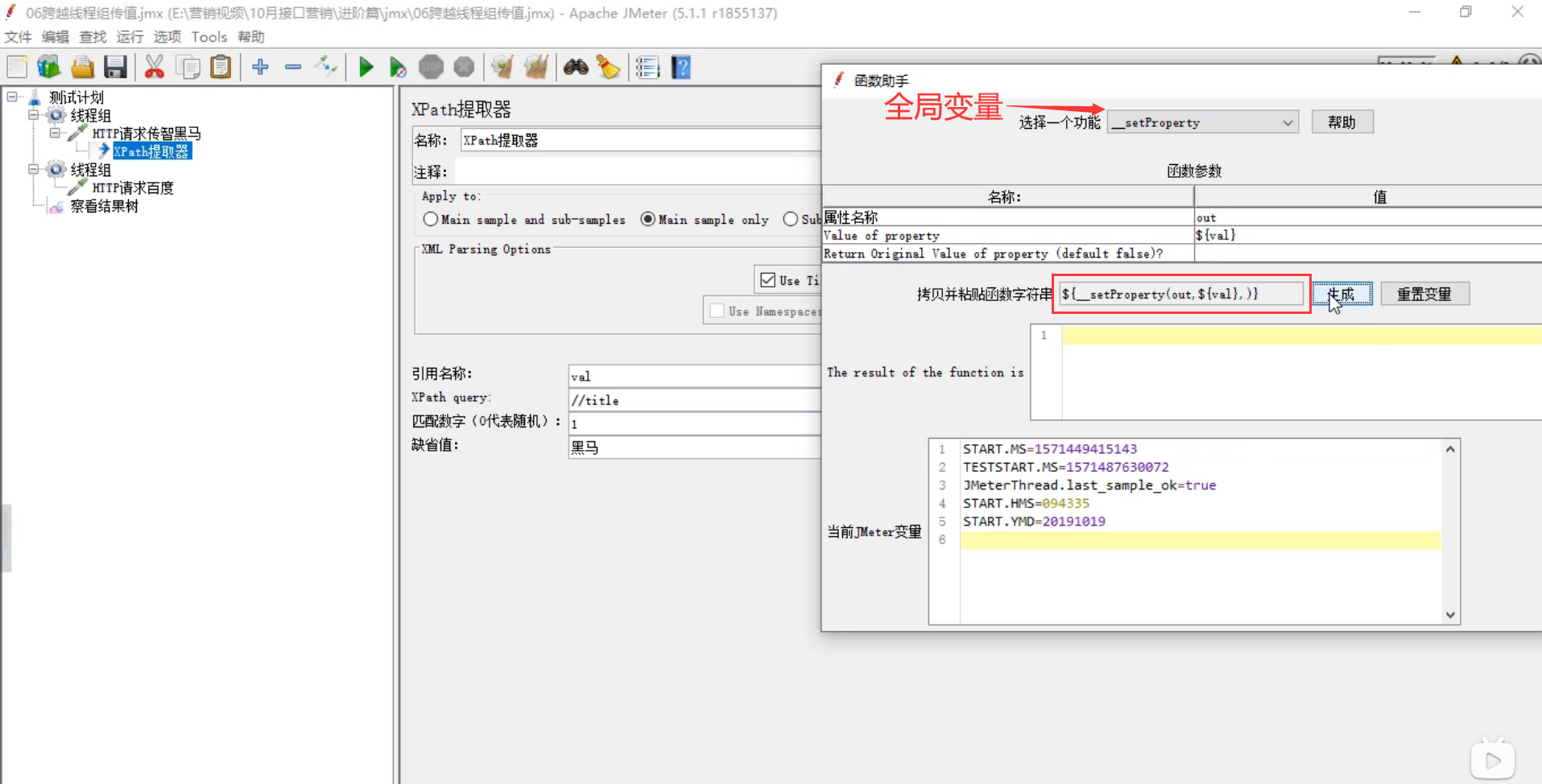
Task: Click 缺省值 default value field
Action: tap(694, 448)
